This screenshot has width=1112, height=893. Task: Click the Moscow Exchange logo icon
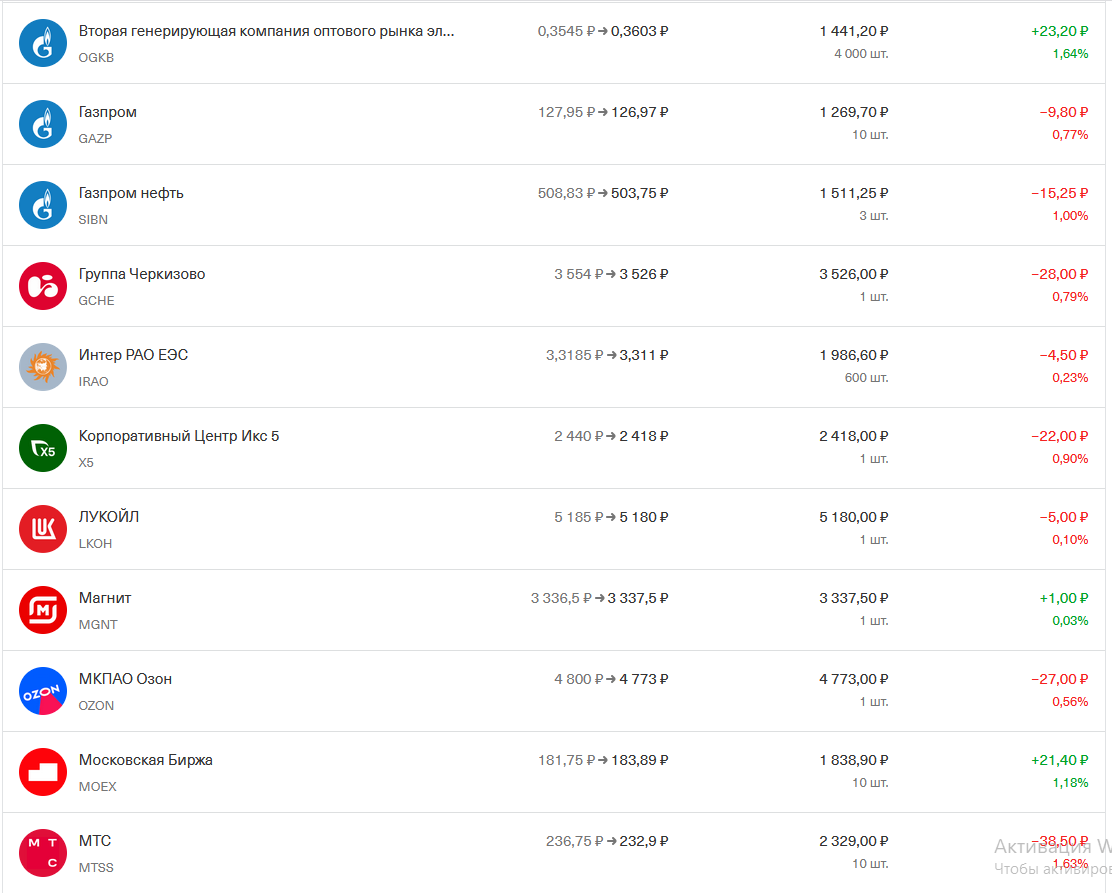[x=43, y=773]
